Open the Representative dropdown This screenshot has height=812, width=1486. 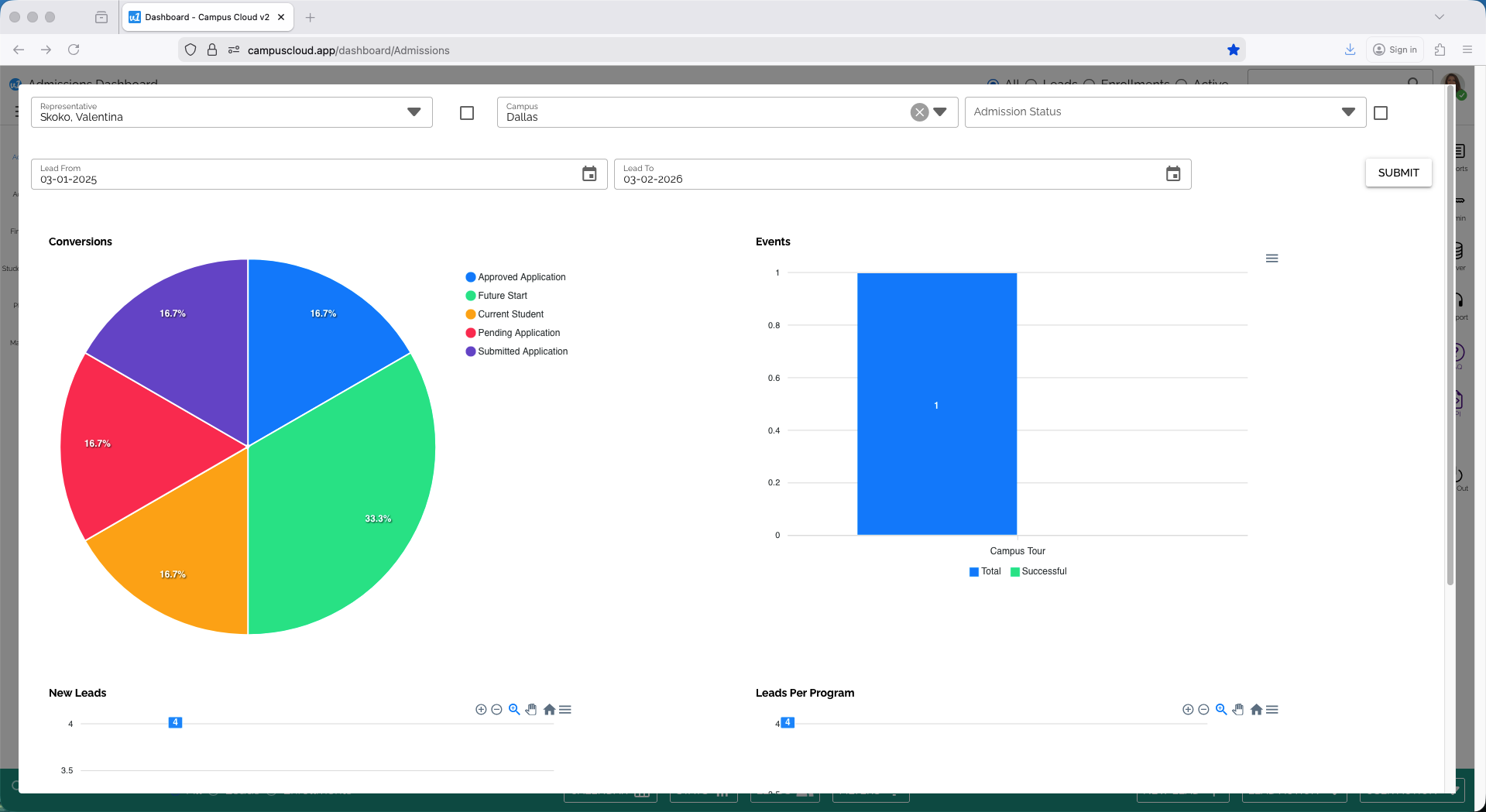414,111
